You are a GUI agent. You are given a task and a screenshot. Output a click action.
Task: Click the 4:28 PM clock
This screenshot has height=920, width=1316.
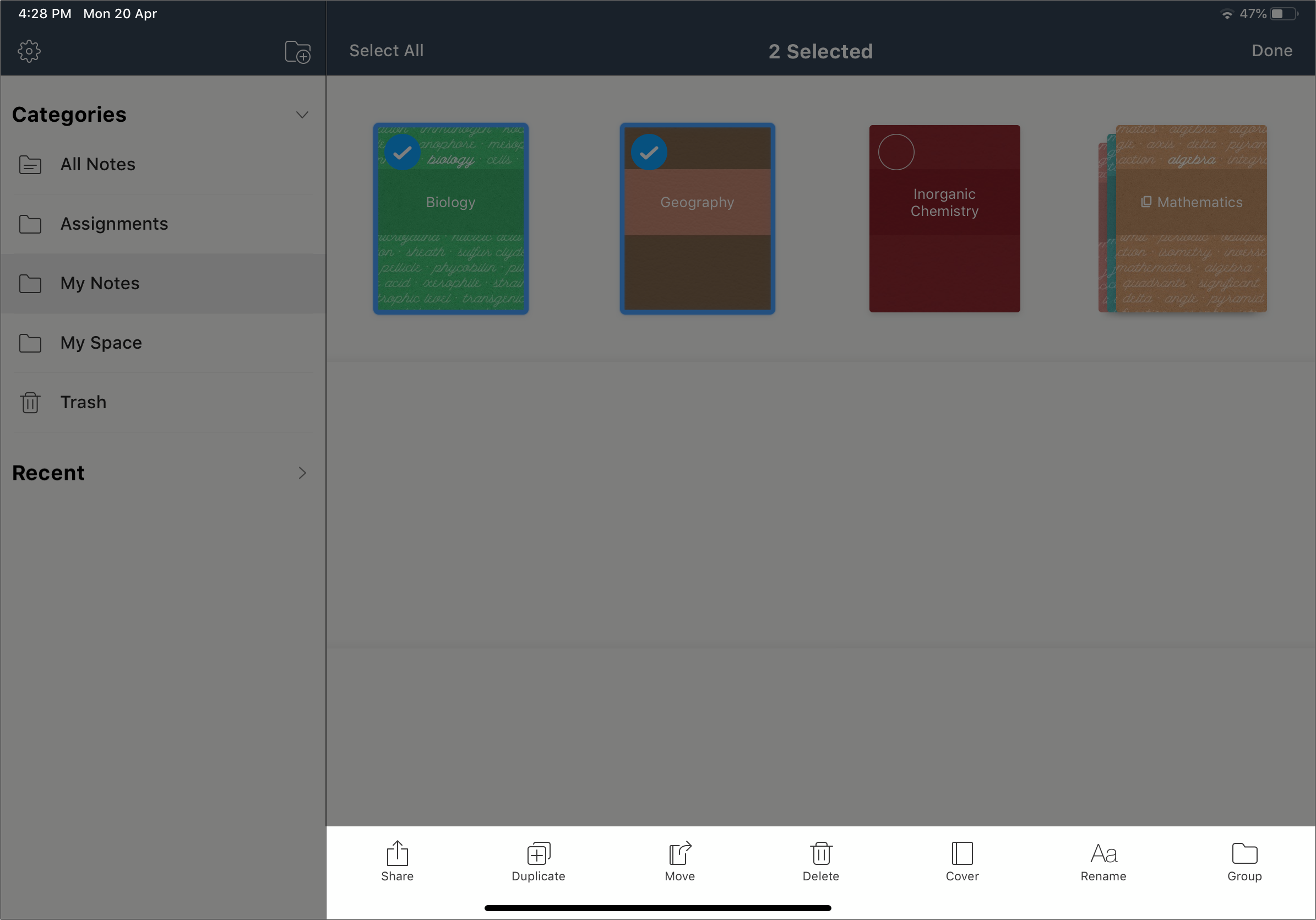pyautogui.click(x=45, y=14)
